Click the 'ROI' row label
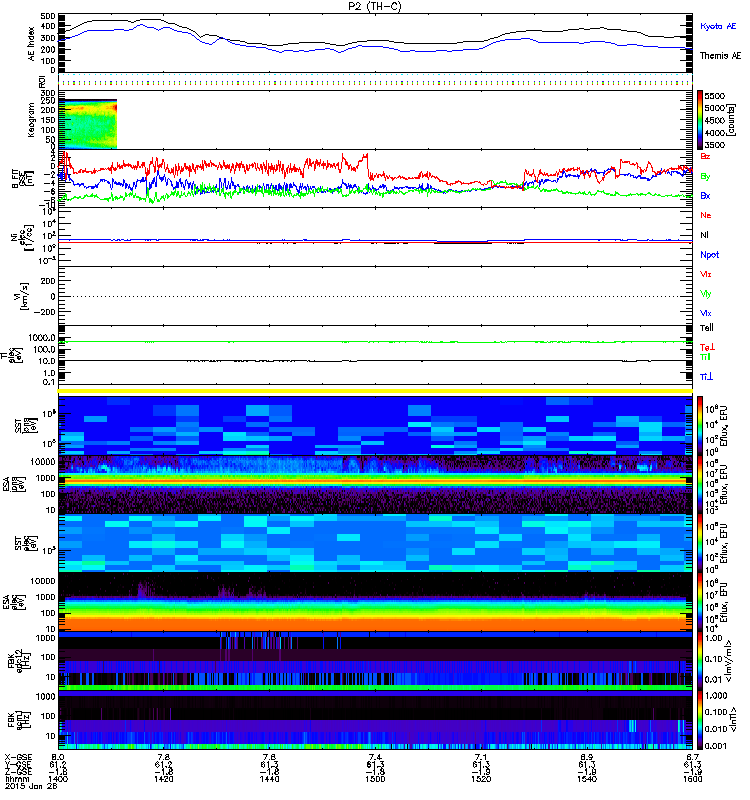 (x=42, y=82)
